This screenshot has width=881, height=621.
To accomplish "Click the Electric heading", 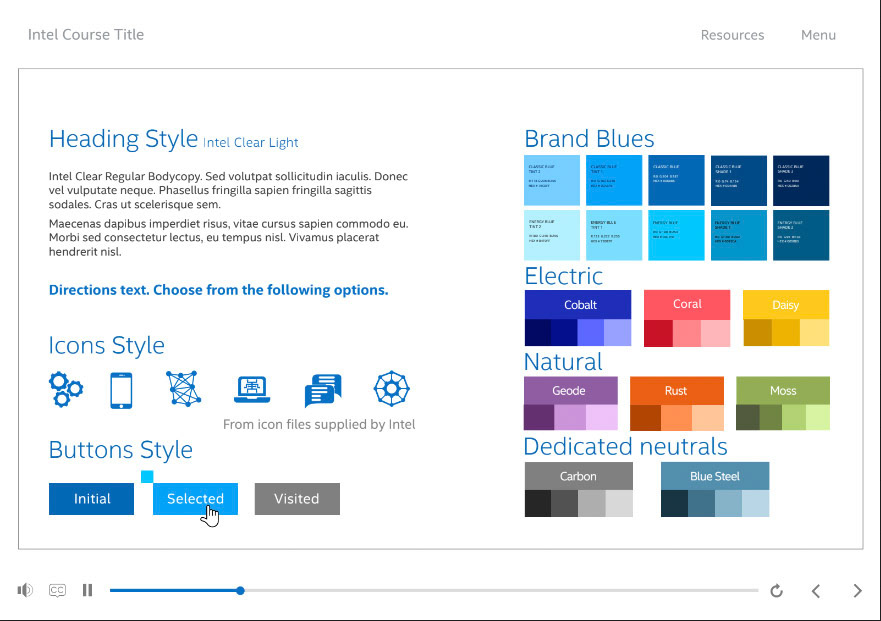I will [x=564, y=276].
